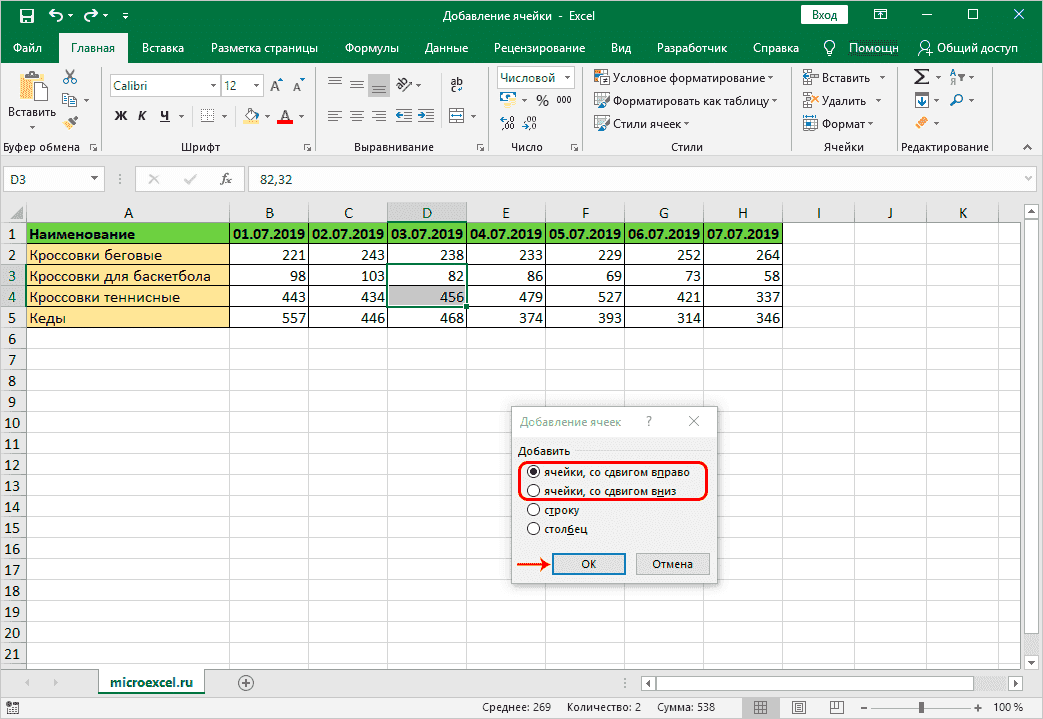Choose the 'строку' radio option
The image size is (1043, 719).
click(534, 510)
